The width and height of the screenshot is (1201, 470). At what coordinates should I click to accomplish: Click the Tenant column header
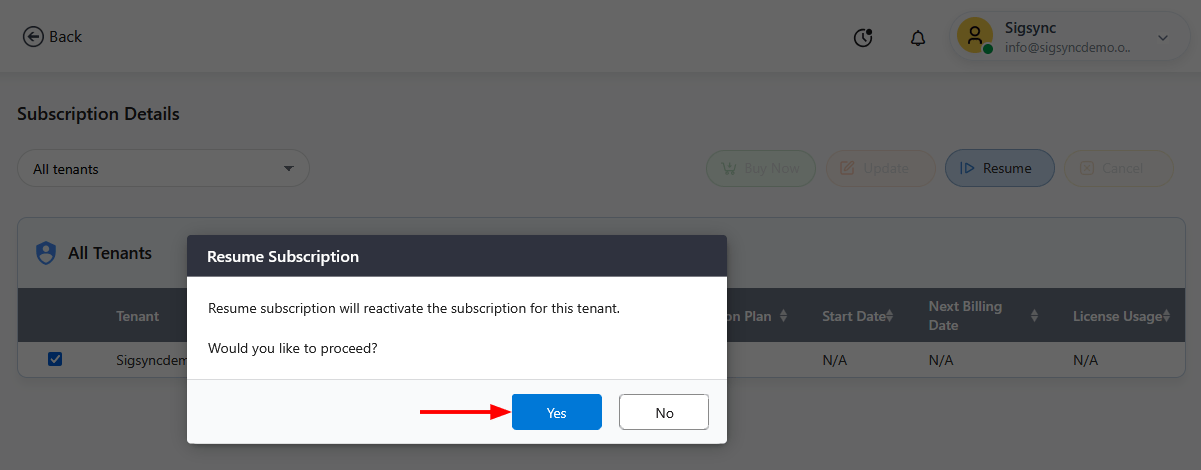(x=137, y=316)
